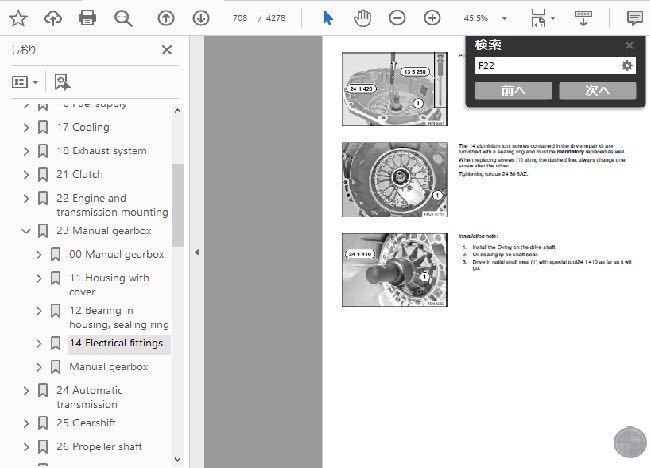Image resolution: width=650 pixels, height=468 pixels.
Task: Click the find current bookmark icon
Action: (62, 82)
